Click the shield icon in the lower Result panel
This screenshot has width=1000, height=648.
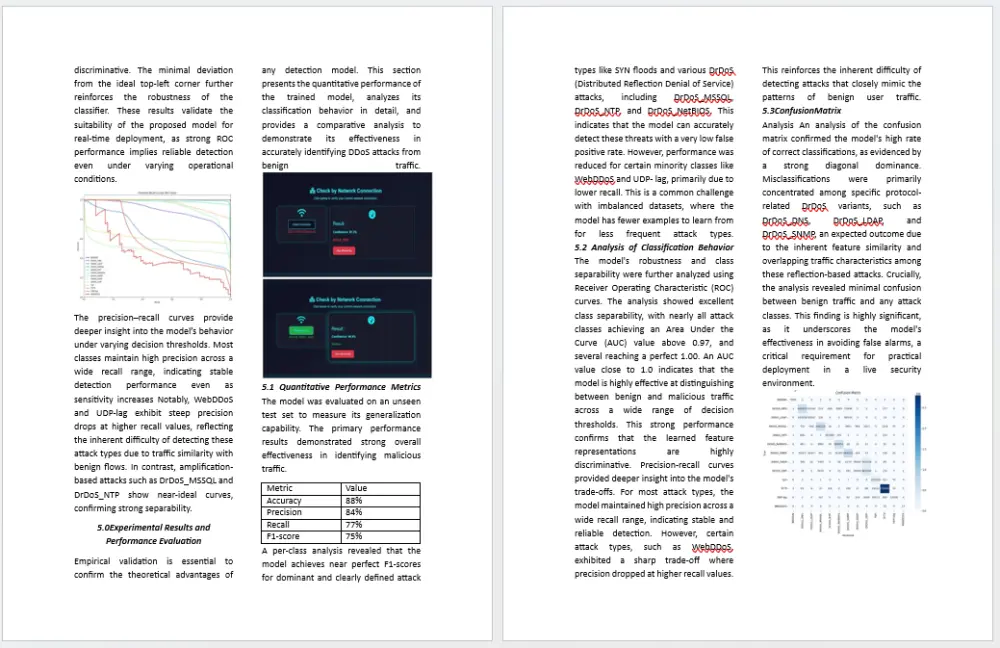[x=371, y=321]
